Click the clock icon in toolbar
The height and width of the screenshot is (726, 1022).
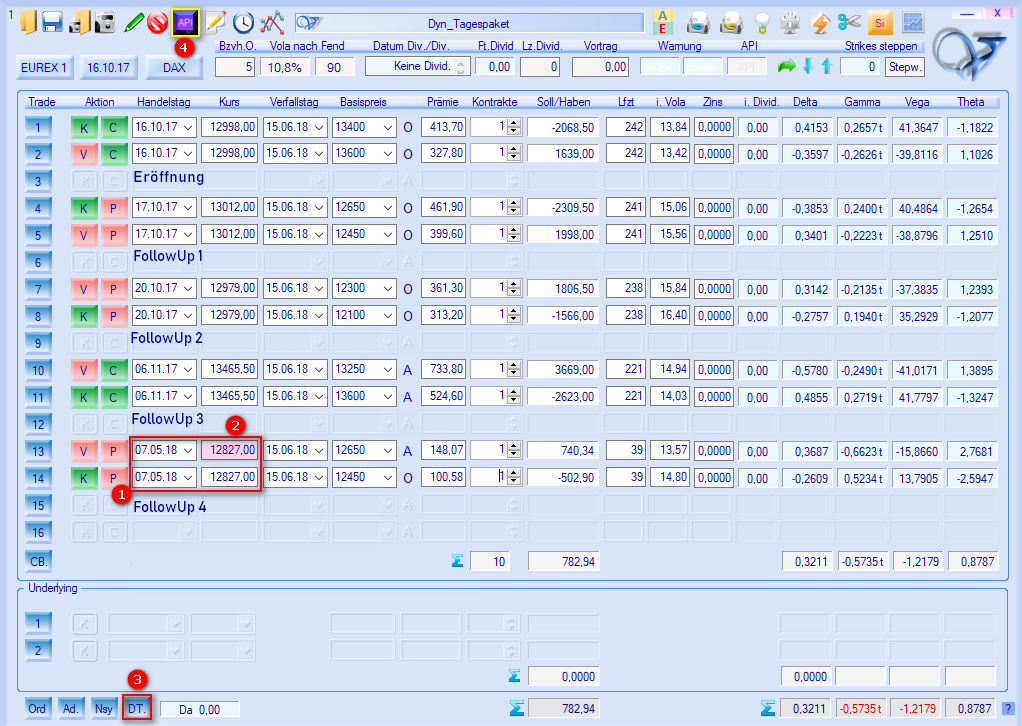(243, 21)
